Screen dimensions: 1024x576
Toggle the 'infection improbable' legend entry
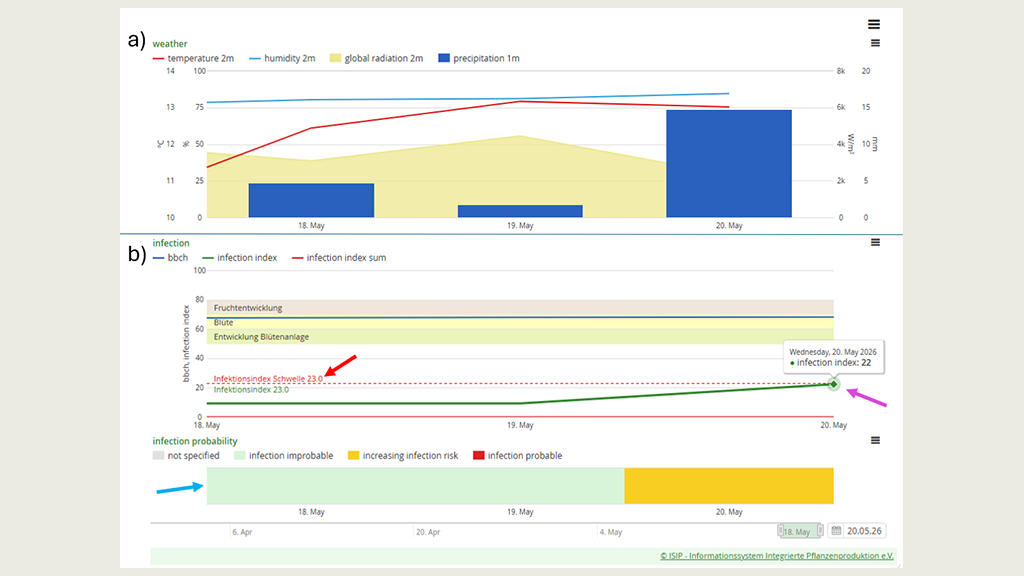coord(283,455)
